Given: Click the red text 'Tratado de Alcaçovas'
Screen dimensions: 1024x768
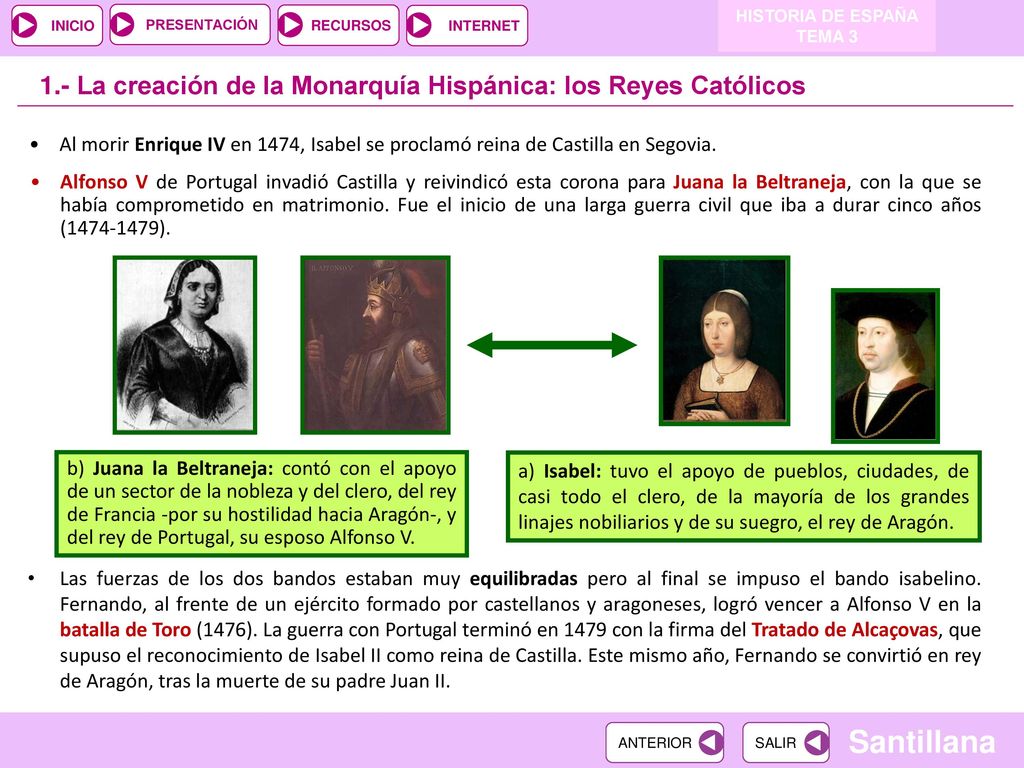Looking at the screenshot, I should 844,630.
